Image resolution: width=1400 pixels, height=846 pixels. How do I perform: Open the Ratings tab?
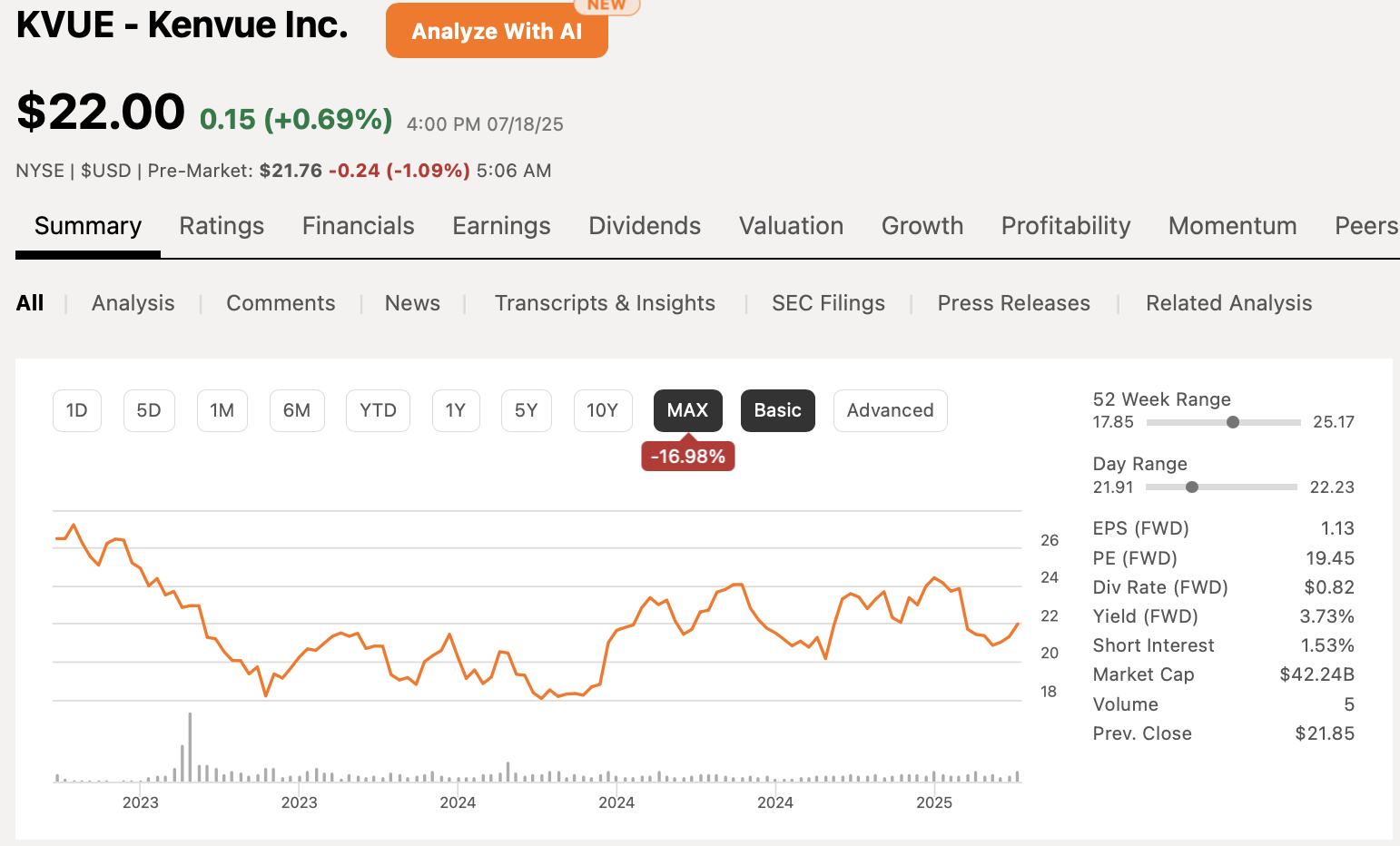[222, 226]
